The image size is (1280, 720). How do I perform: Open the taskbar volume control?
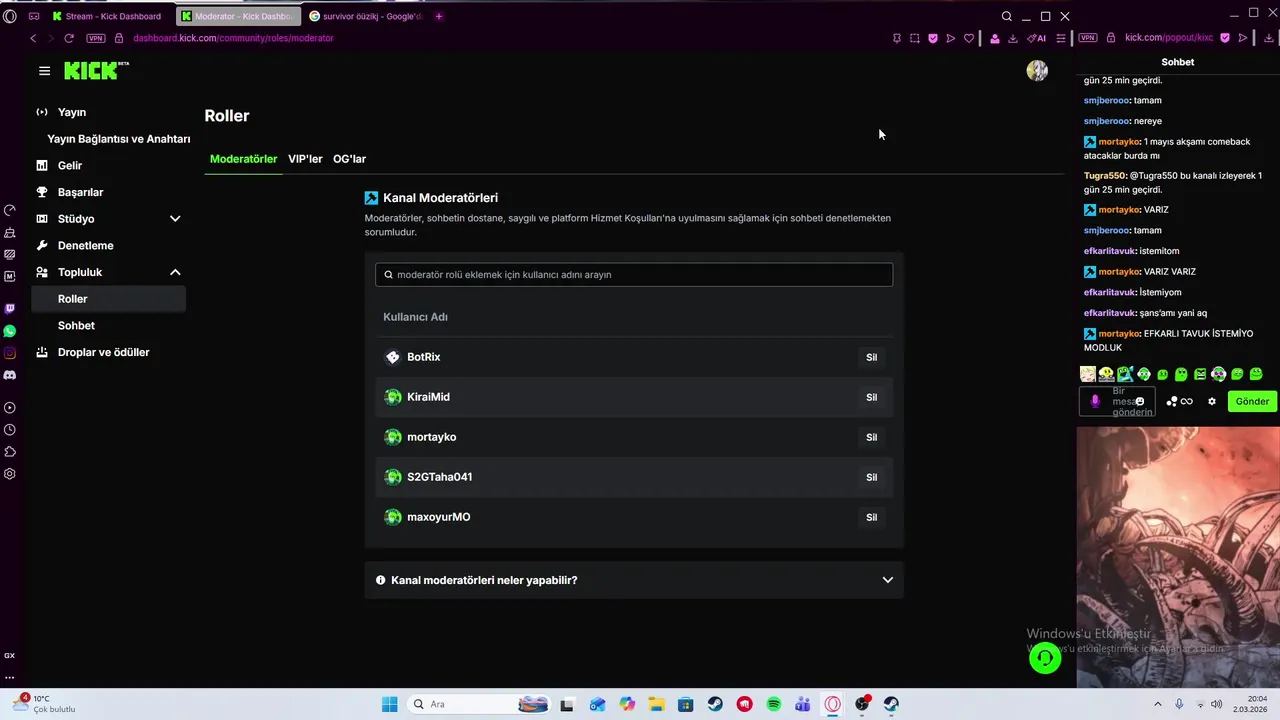pos(1217,704)
